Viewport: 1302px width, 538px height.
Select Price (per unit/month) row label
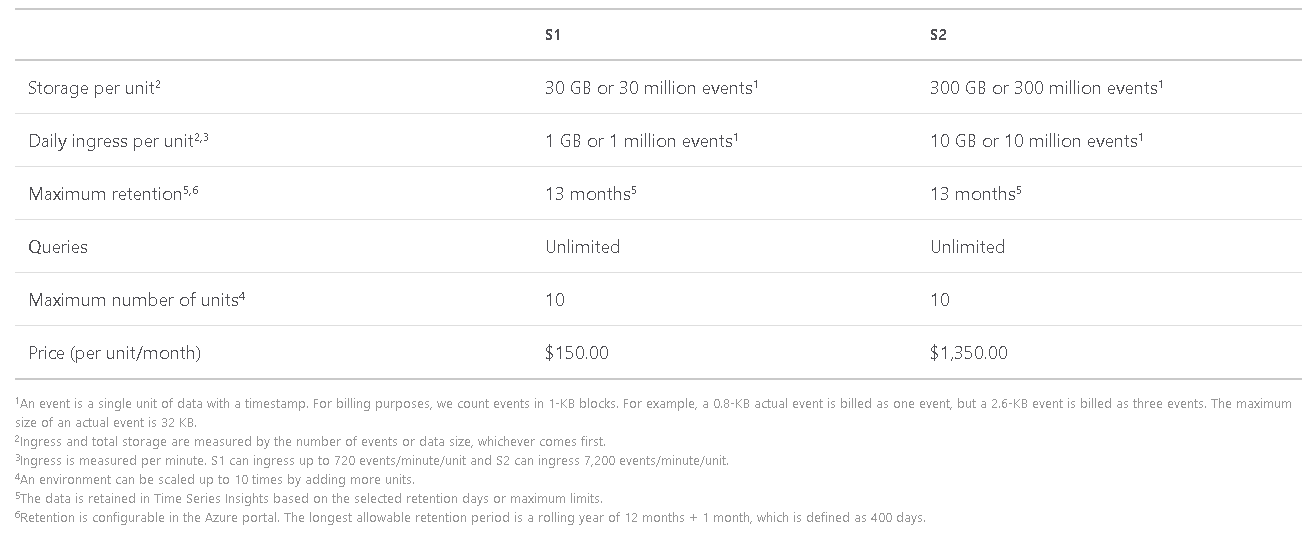115,353
